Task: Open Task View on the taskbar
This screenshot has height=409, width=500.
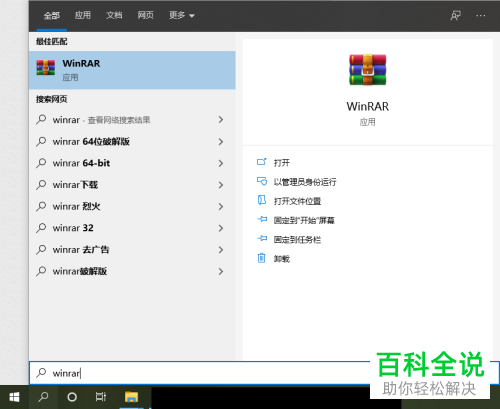Action: click(101, 397)
